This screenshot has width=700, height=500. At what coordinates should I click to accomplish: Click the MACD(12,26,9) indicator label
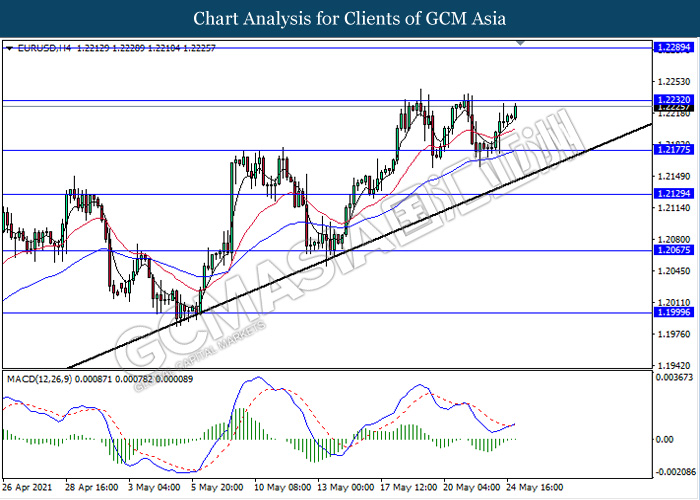[39, 379]
